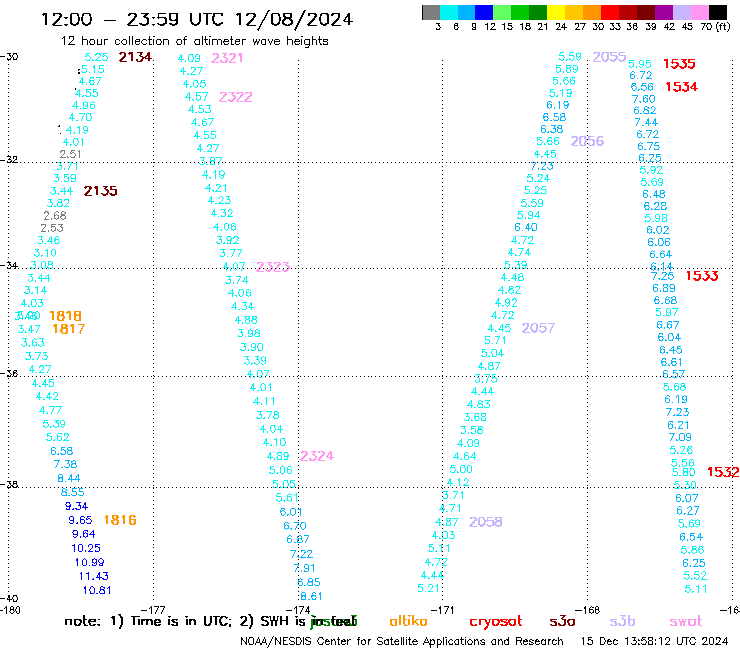Click the s3b time label 2057
740x650 pixels.
point(538,328)
